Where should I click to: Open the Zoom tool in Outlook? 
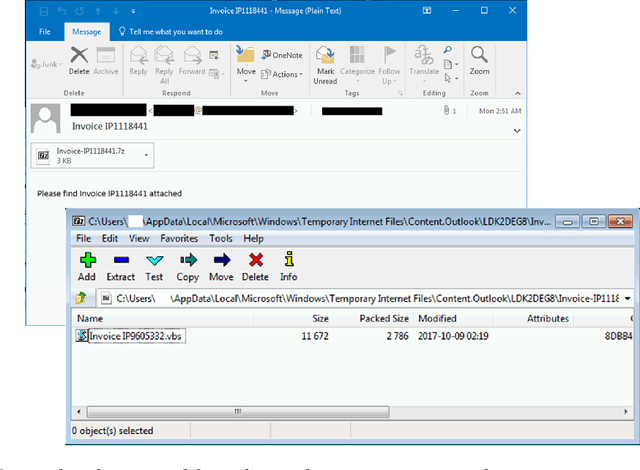[479, 59]
